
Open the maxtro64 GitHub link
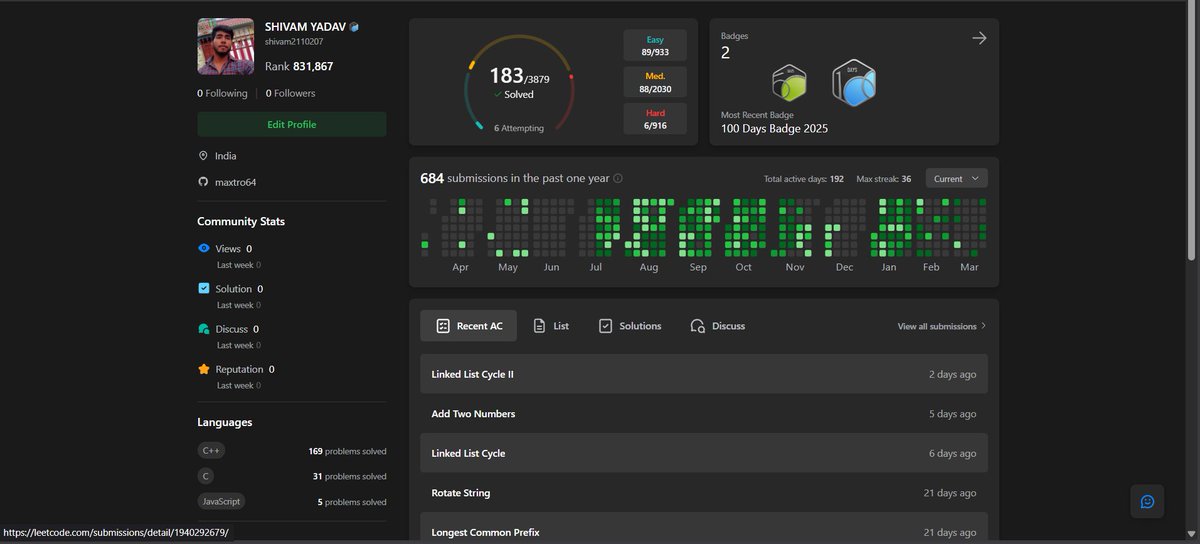pyautogui.click(x=235, y=182)
